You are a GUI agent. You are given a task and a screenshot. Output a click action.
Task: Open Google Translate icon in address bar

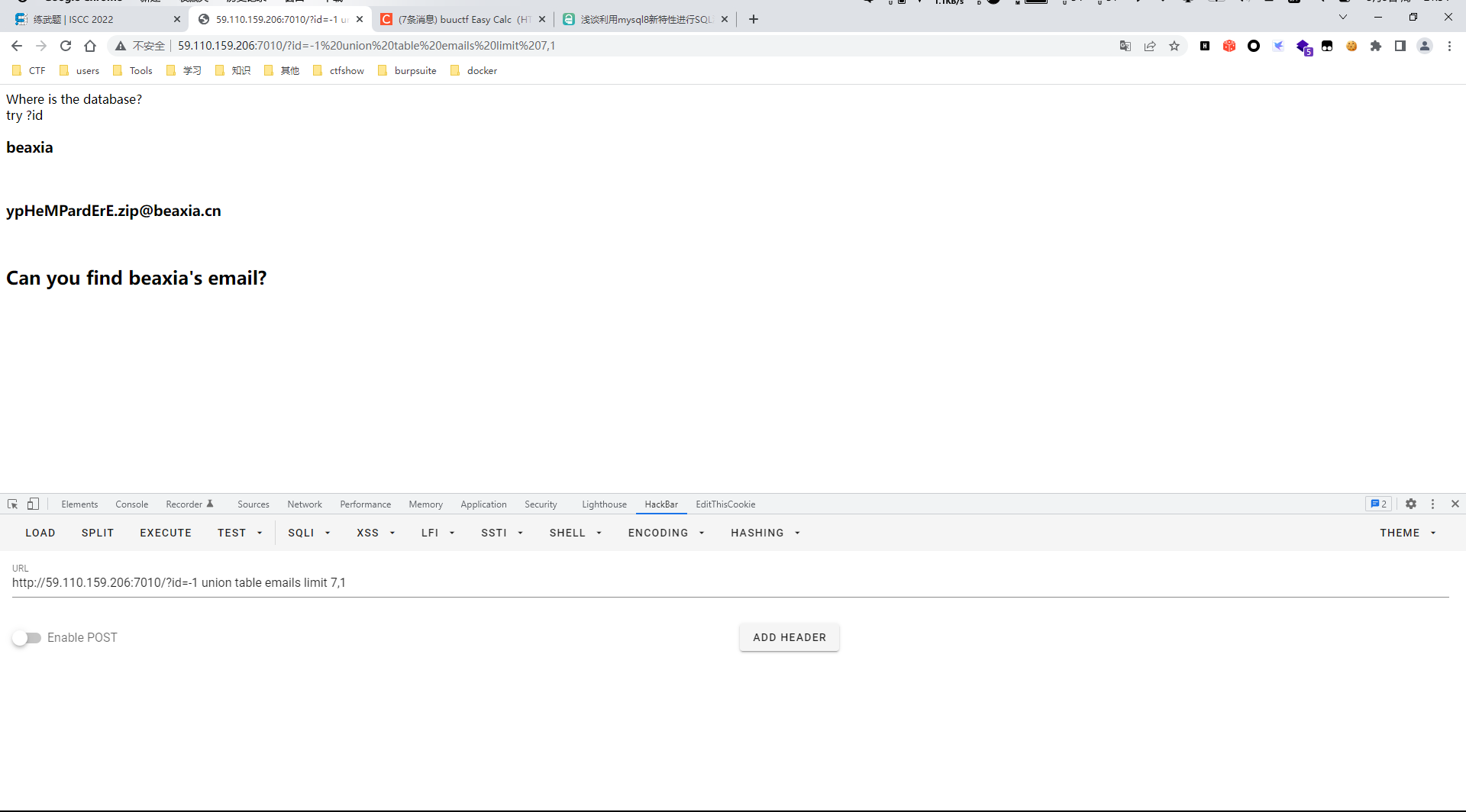[1125, 46]
